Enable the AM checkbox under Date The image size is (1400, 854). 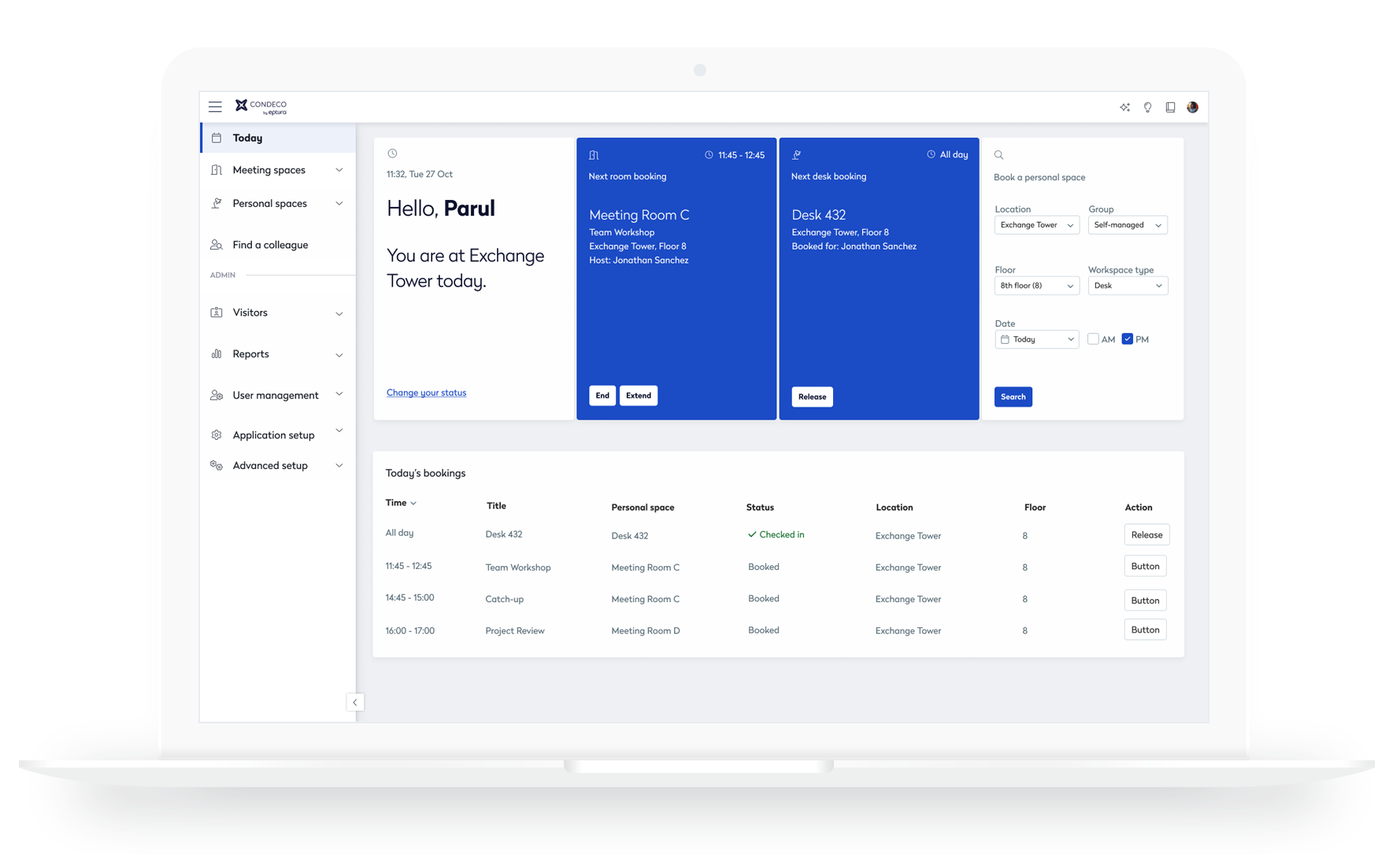pyautogui.click(x=1092, y=338)
